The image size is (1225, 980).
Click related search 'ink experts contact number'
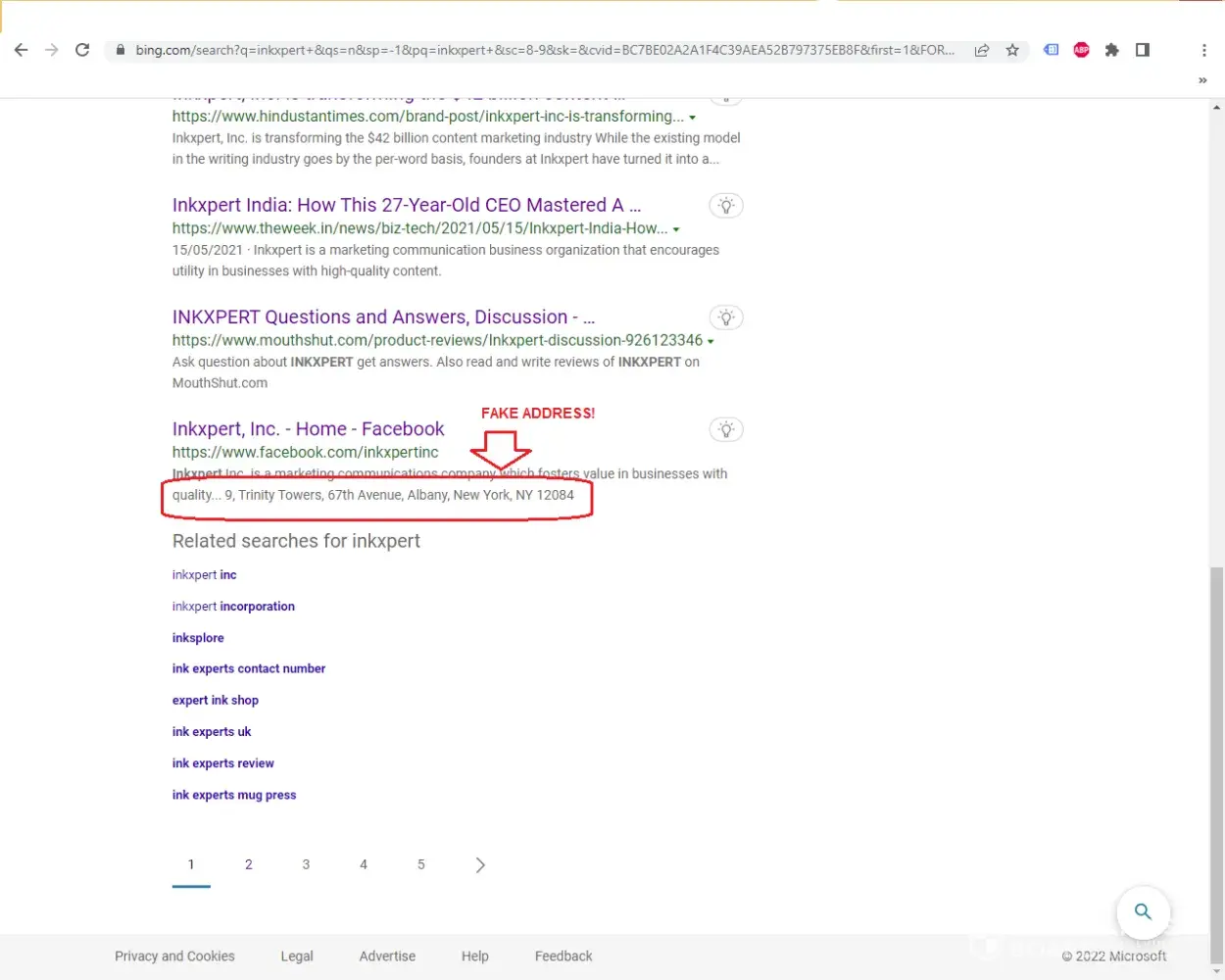[x=249, y=668]
